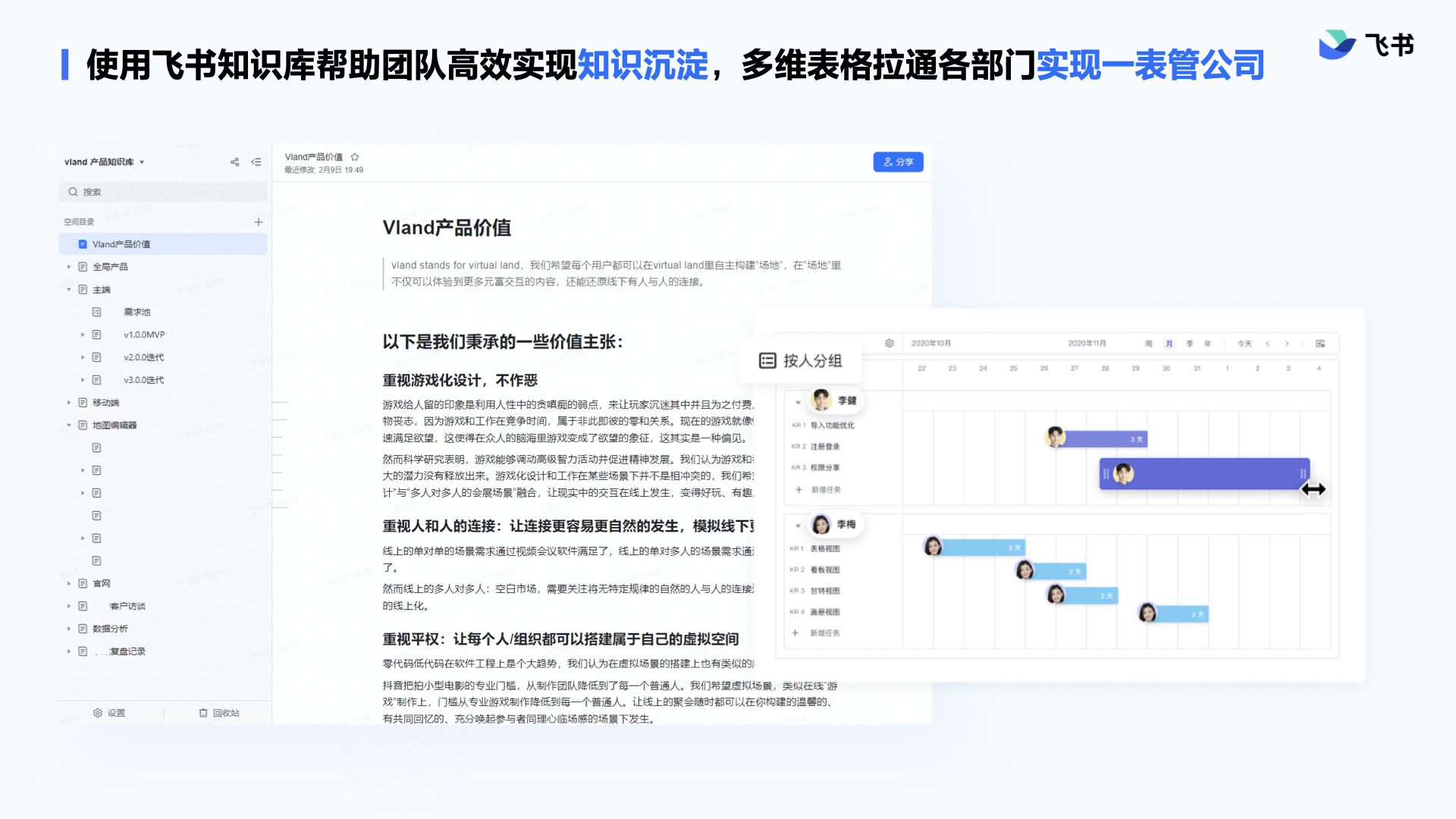Expand the v2.0.0迭代 node
This screenshot has width=1456, height=819.
(83, 357)
